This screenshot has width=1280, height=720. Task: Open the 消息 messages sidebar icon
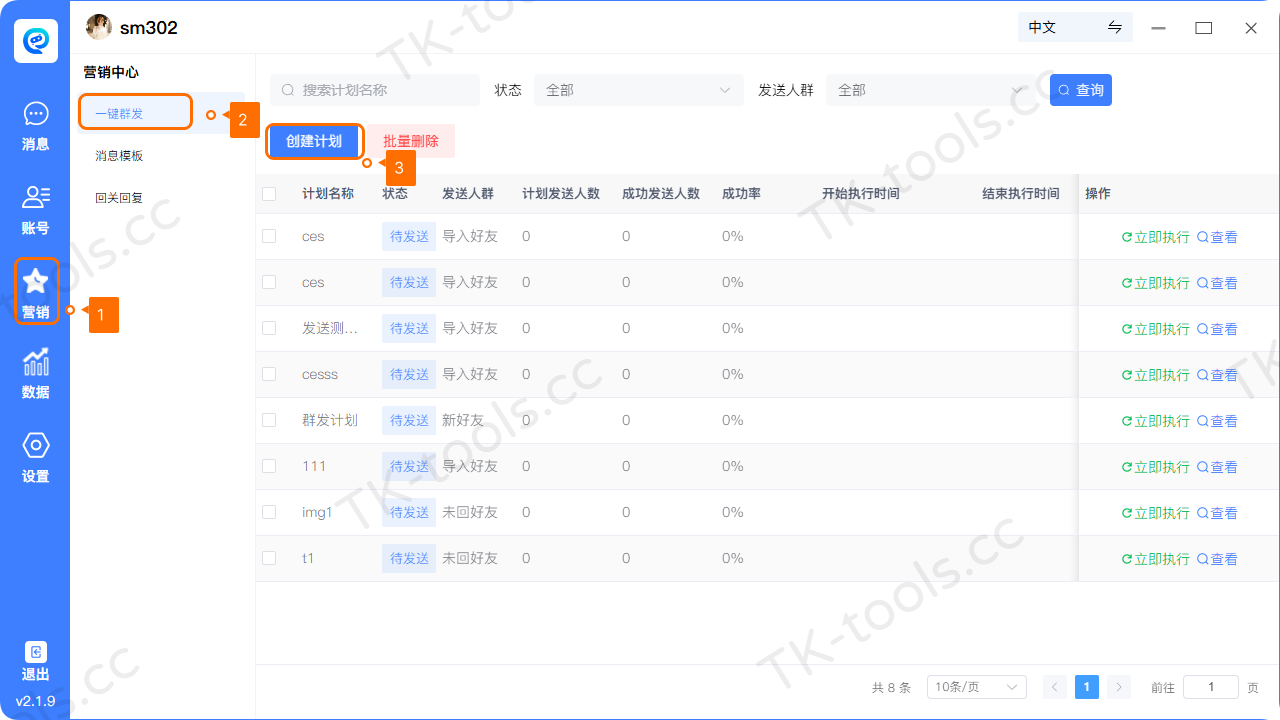coord(35,114)
